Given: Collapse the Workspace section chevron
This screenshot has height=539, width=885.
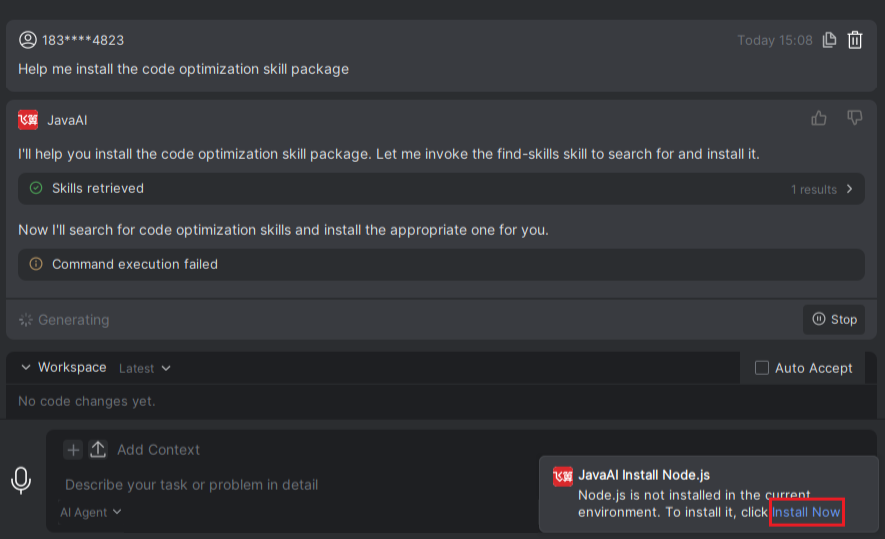Looking at the screenshot, I should click(25, 367).
